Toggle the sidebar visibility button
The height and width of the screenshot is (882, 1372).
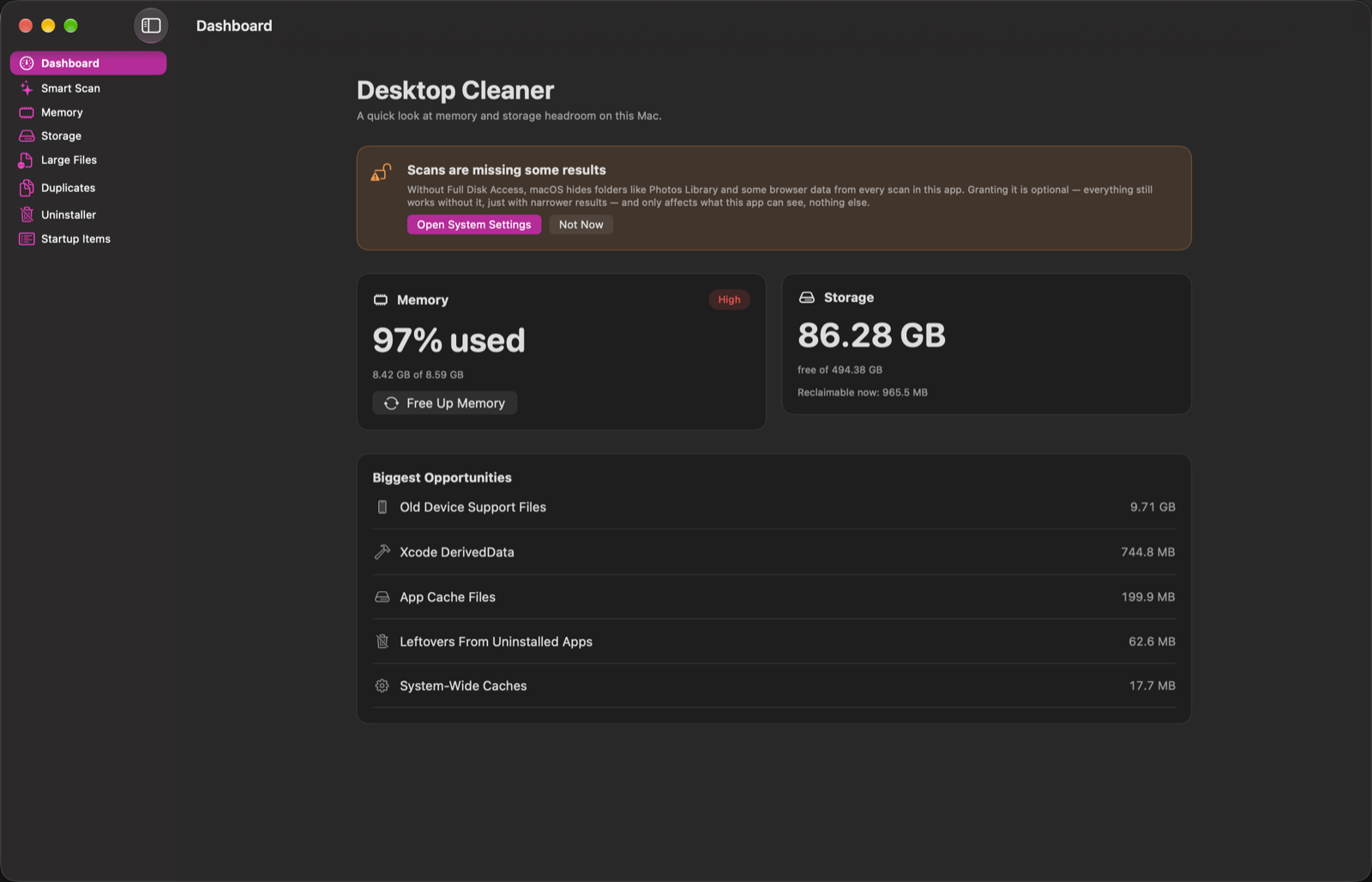(x=151, y=26)
